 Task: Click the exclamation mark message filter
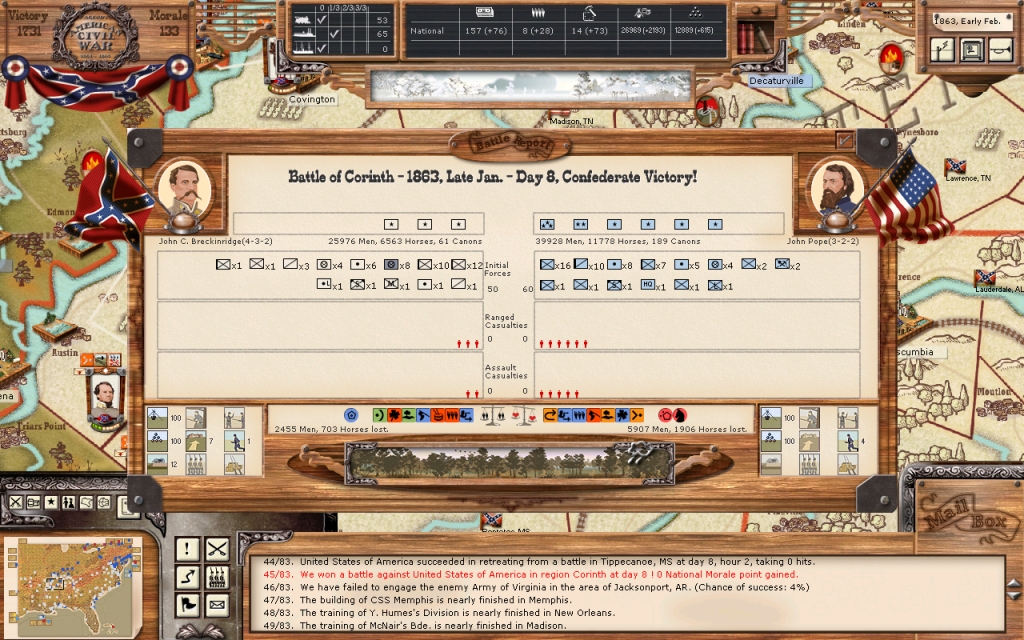187,548
